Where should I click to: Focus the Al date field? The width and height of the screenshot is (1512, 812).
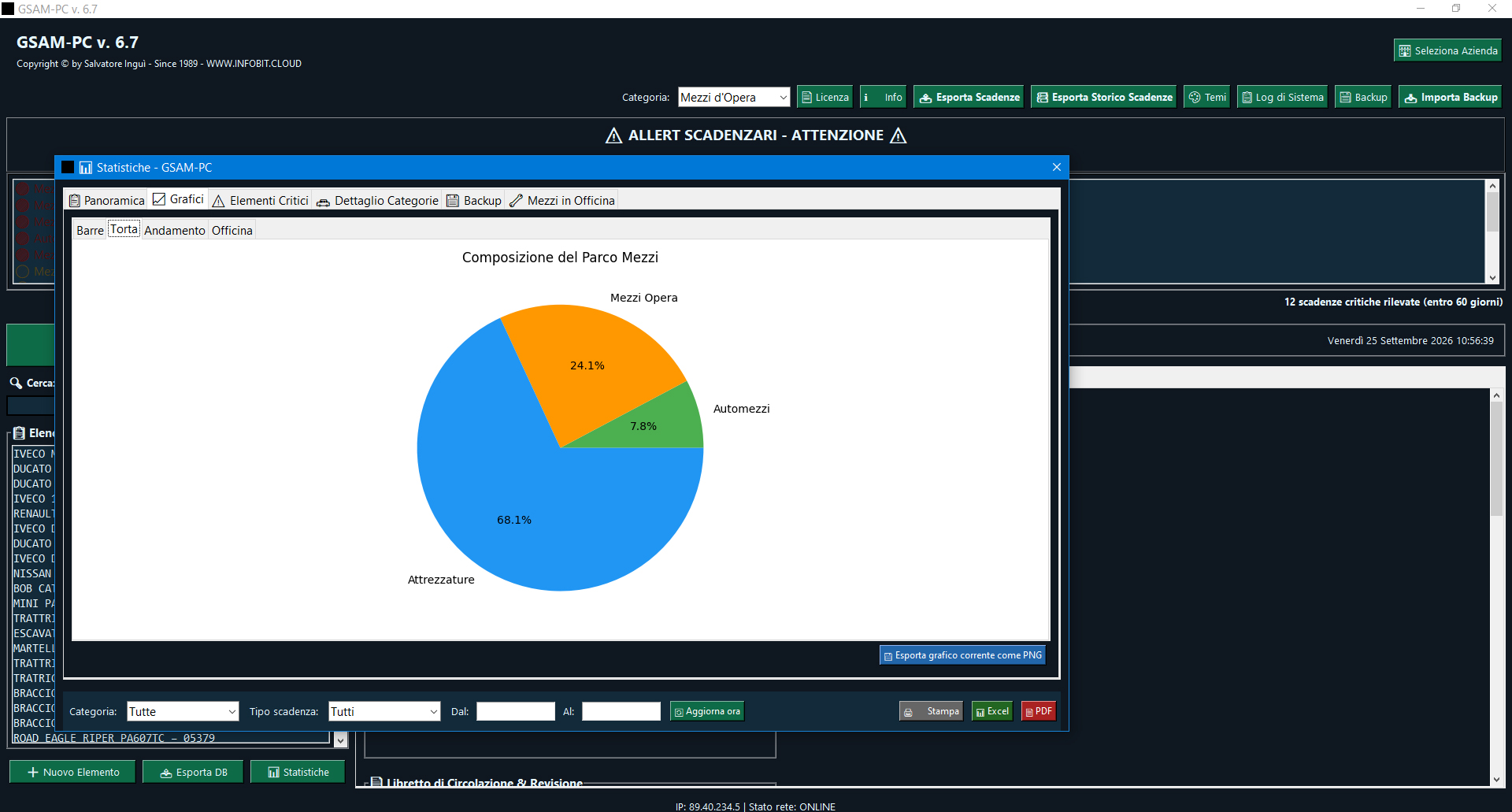621,711
